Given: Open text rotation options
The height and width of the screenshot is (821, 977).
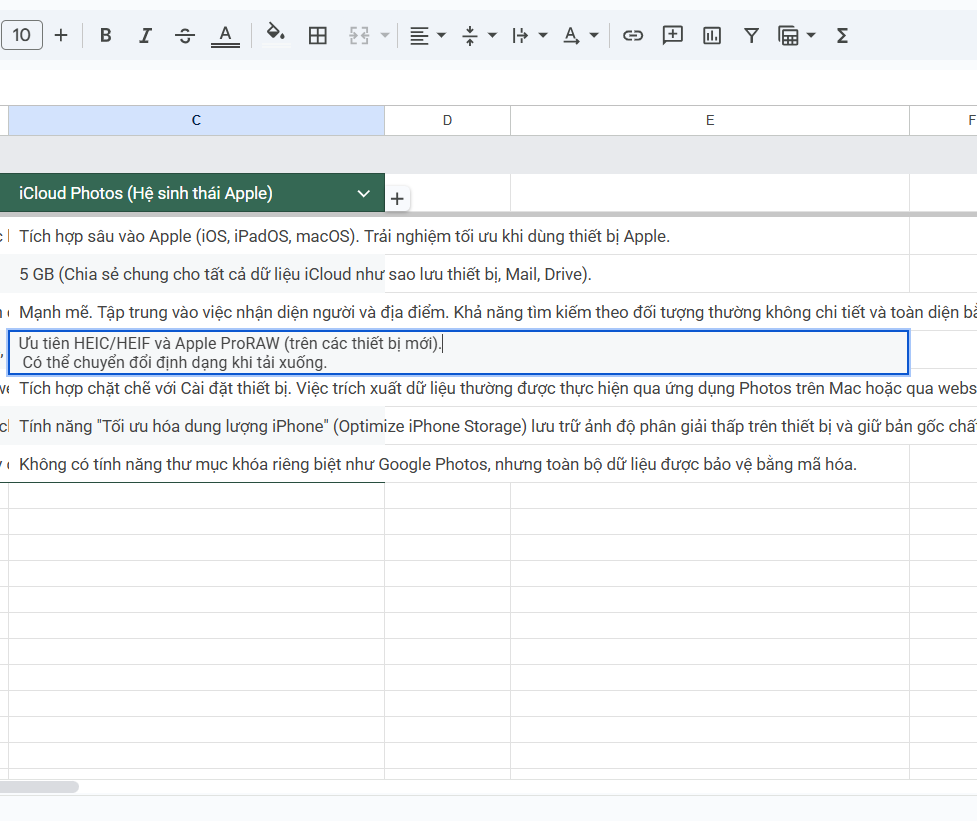Looking at the screenshot, I should [x=571, y=36].
